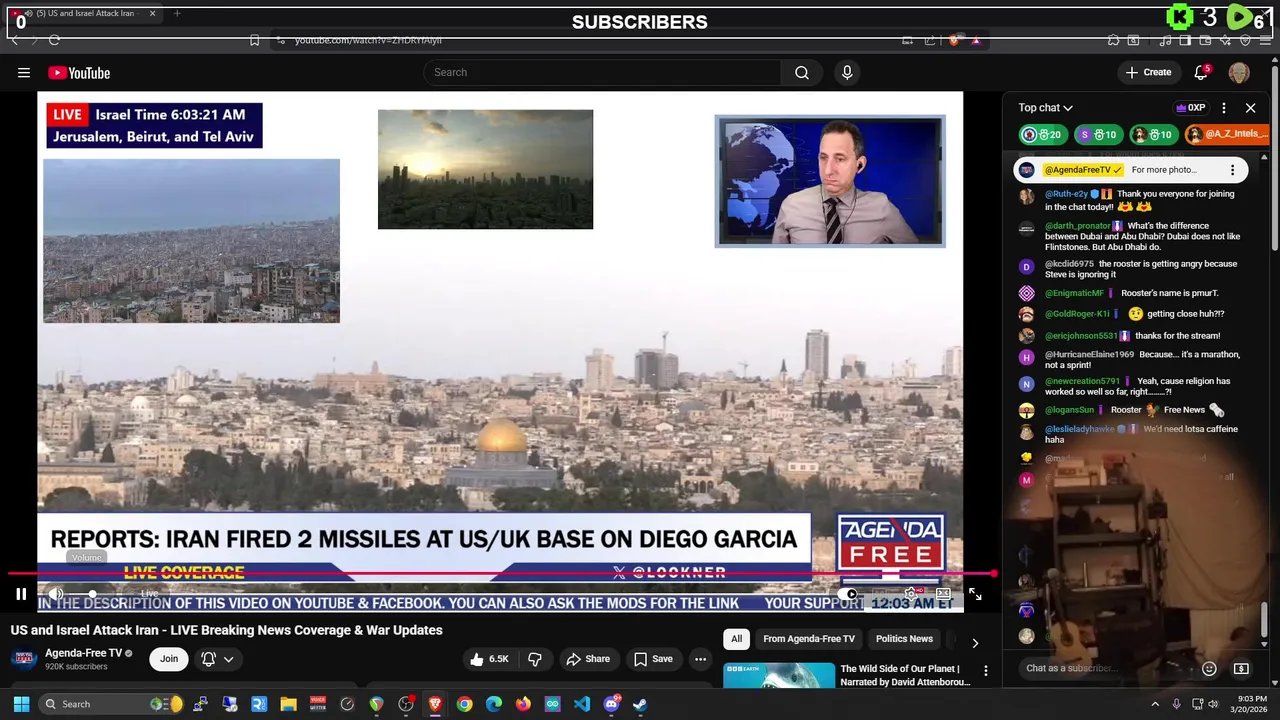The height and width of the screenshot is (720, 1280).
Task: Open the player settings gear
Action: tap(911, 594)
